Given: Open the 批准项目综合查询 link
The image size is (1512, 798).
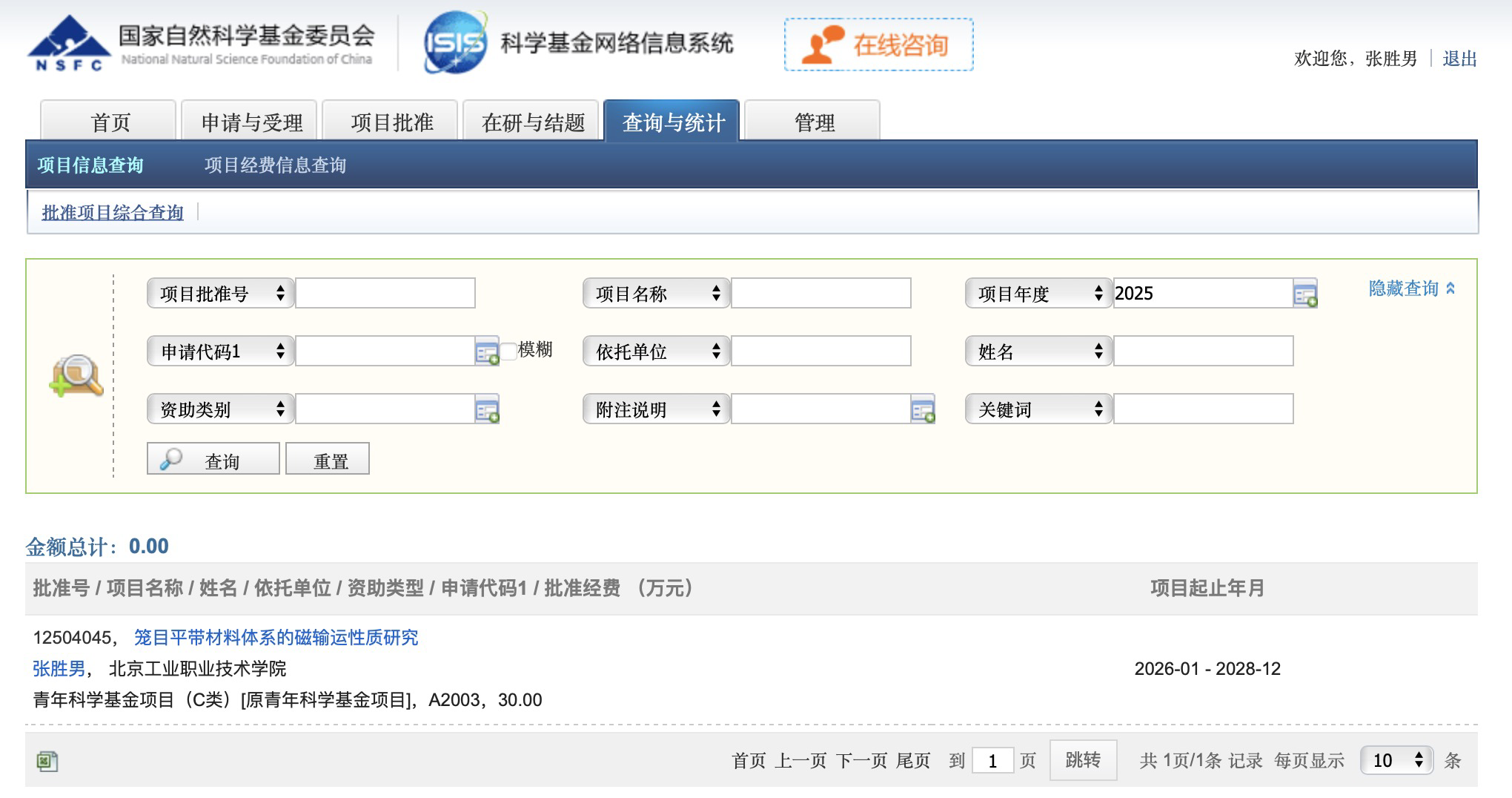Looking at the screenshot, I should tap(113, 213).
